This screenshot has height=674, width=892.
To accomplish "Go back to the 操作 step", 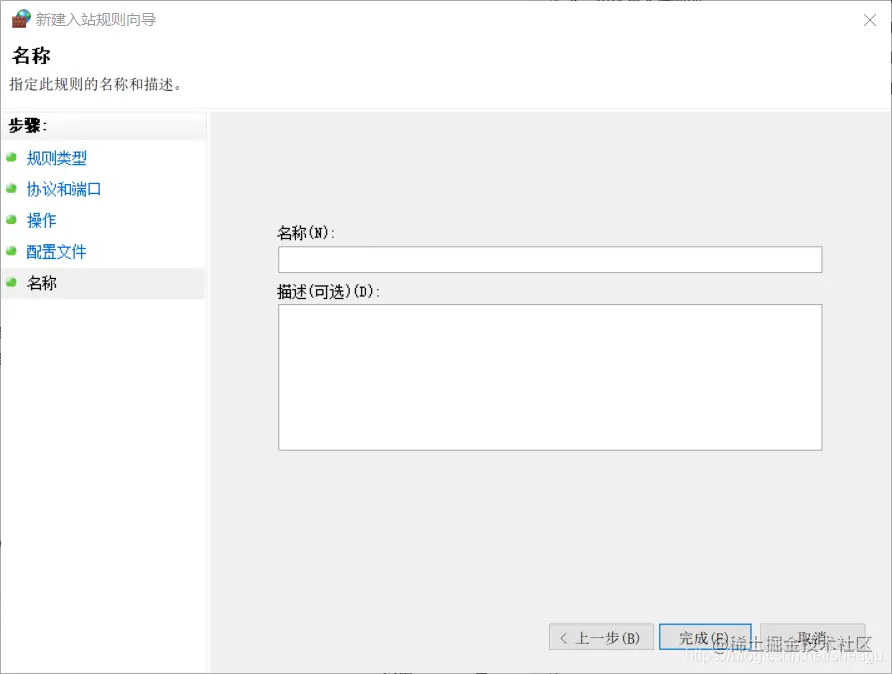I will pos(41,220).
